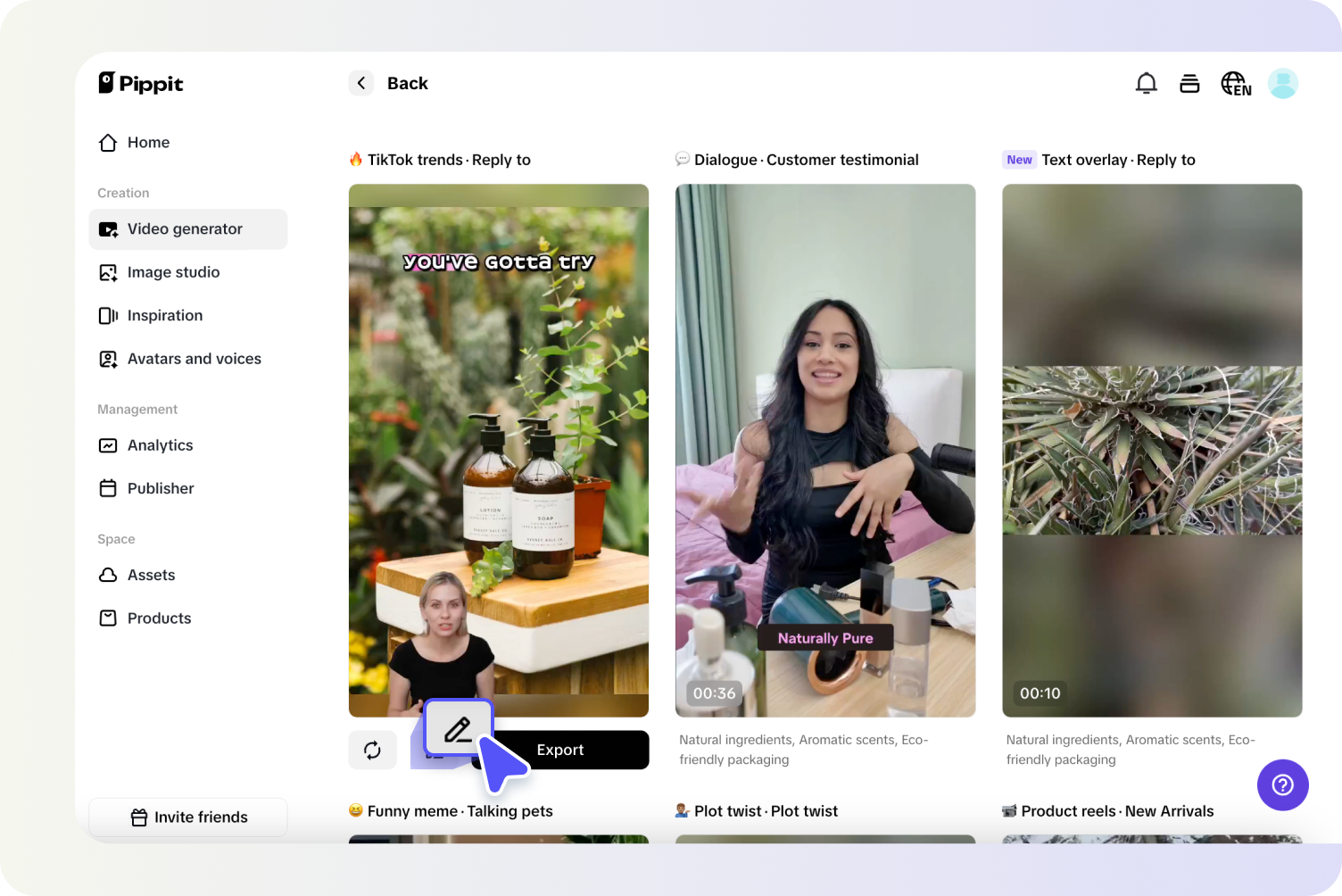Click the "you've gotta try" caption

(x=499, y=261)
